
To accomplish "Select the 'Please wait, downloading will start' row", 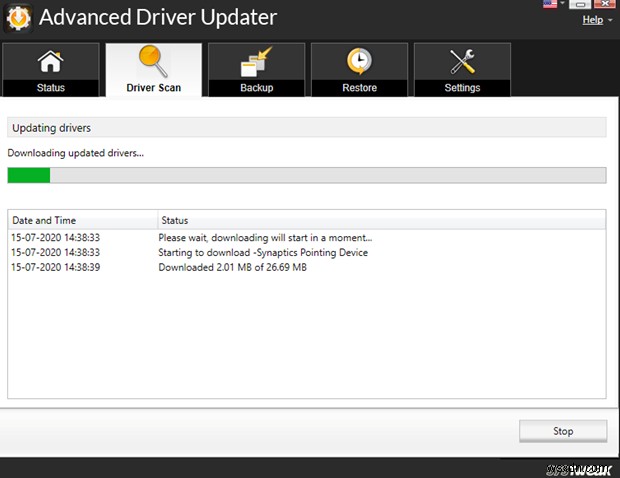I will click(x=307, y=238).
